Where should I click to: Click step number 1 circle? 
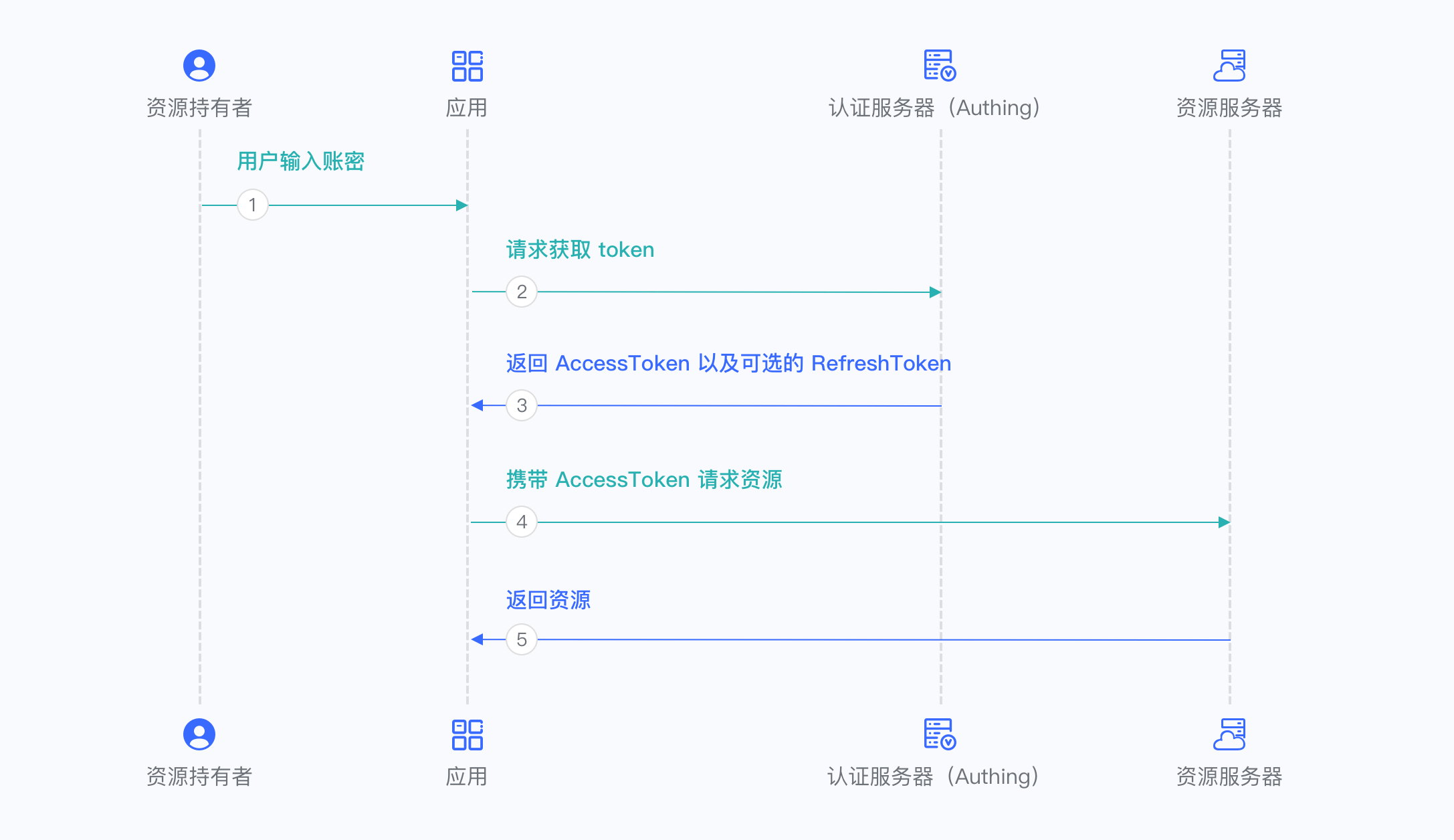coord(253,205)
